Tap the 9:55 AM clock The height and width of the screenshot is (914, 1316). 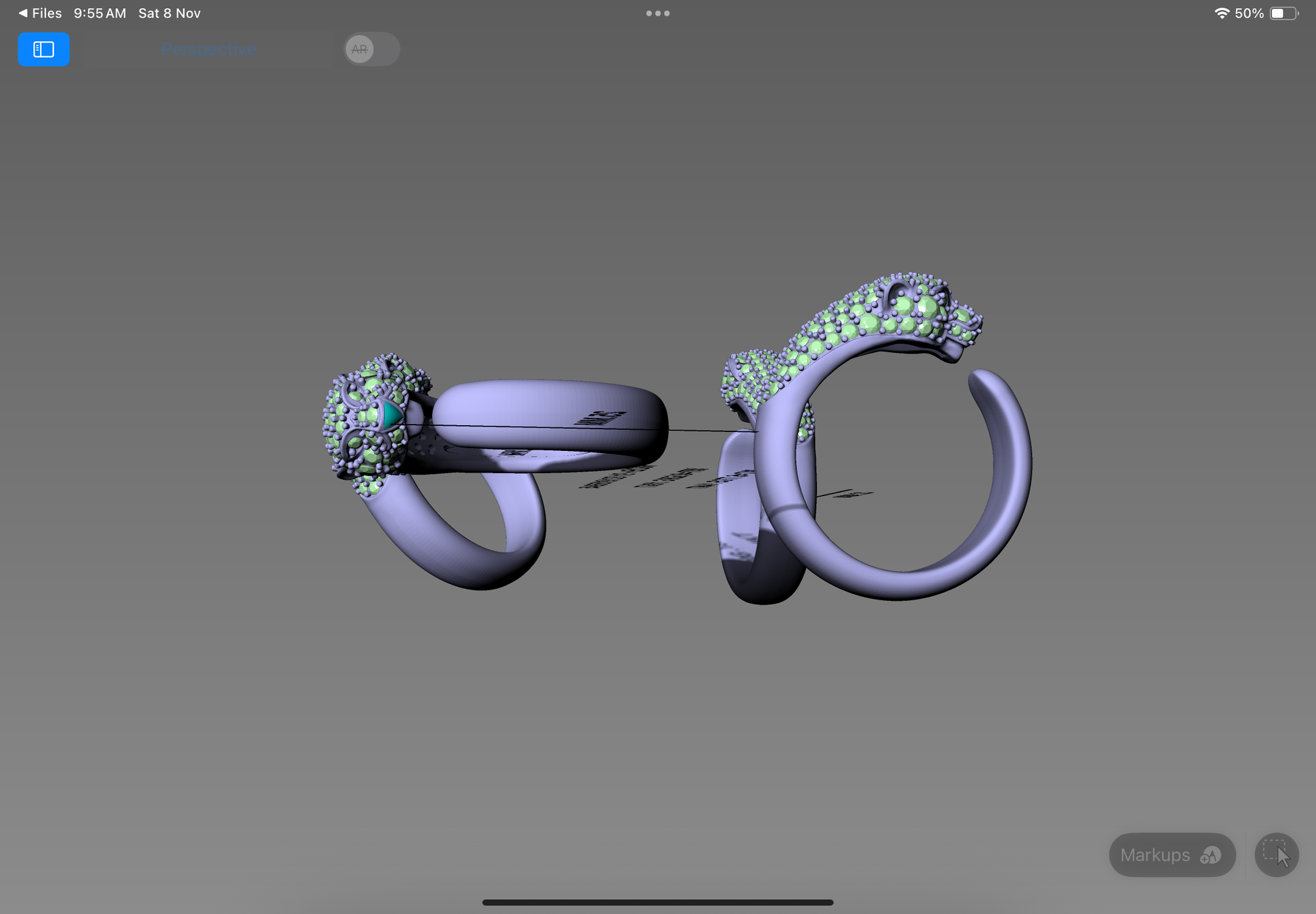[99, 13]
